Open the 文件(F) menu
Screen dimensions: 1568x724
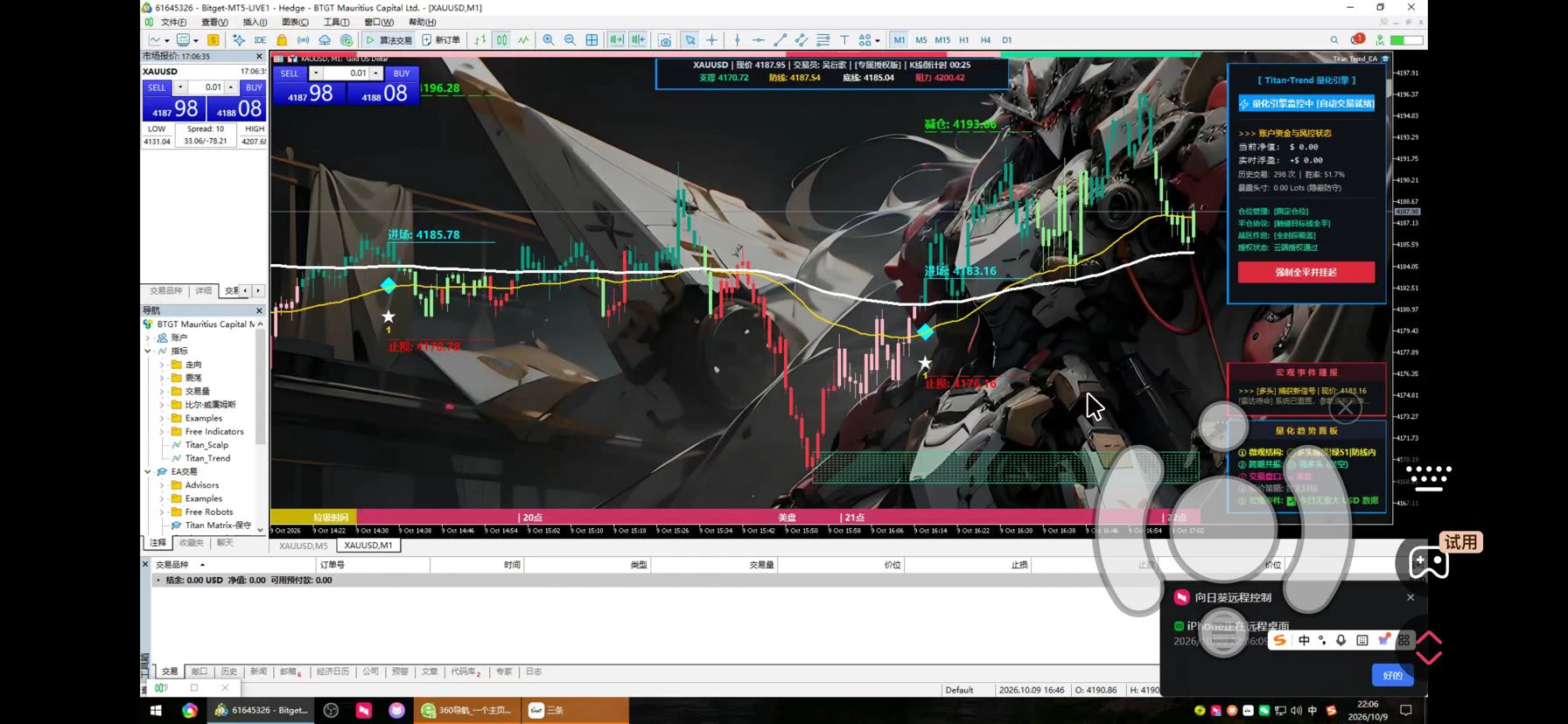coord(173,23)
